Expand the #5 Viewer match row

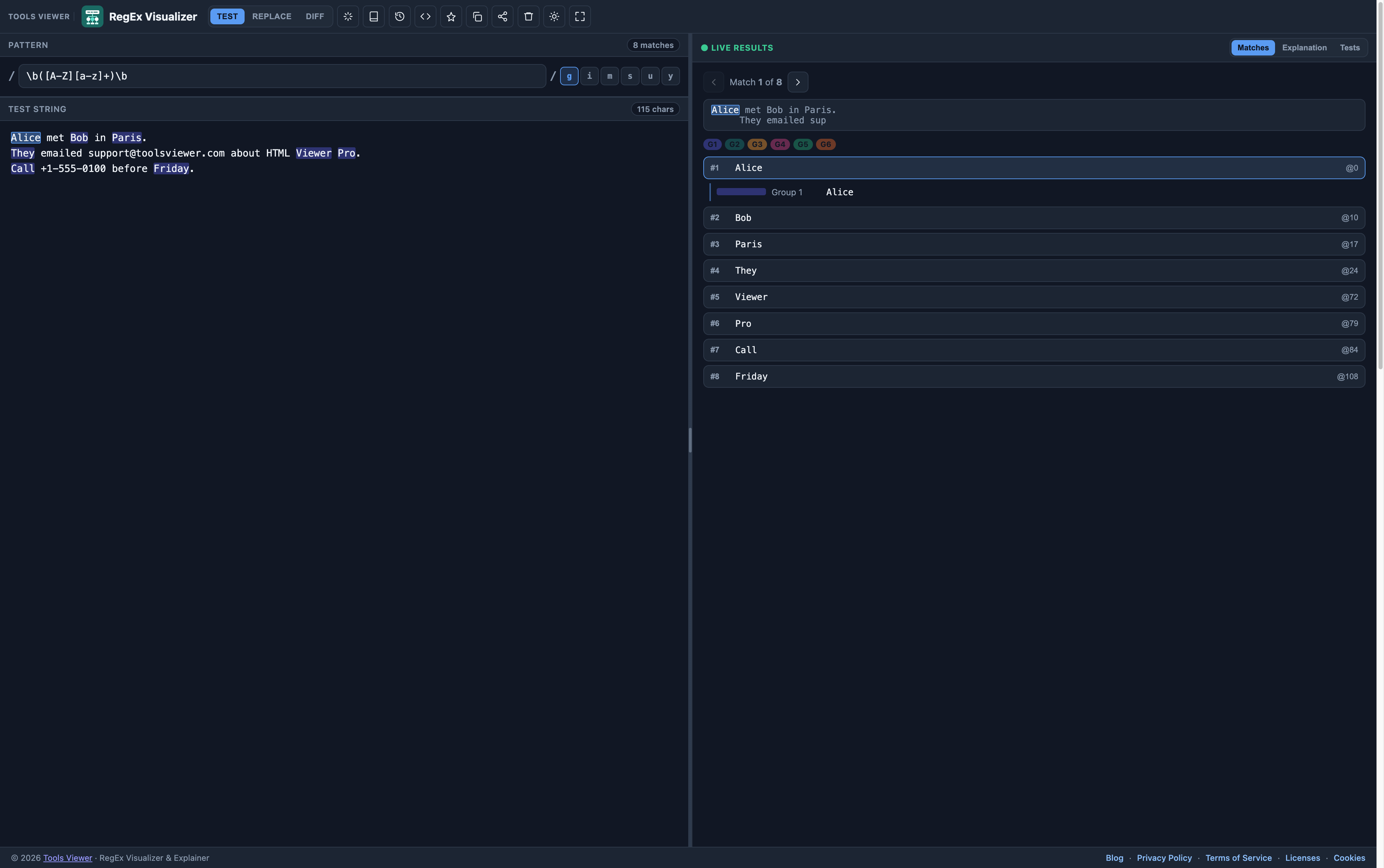point(1035,297)
